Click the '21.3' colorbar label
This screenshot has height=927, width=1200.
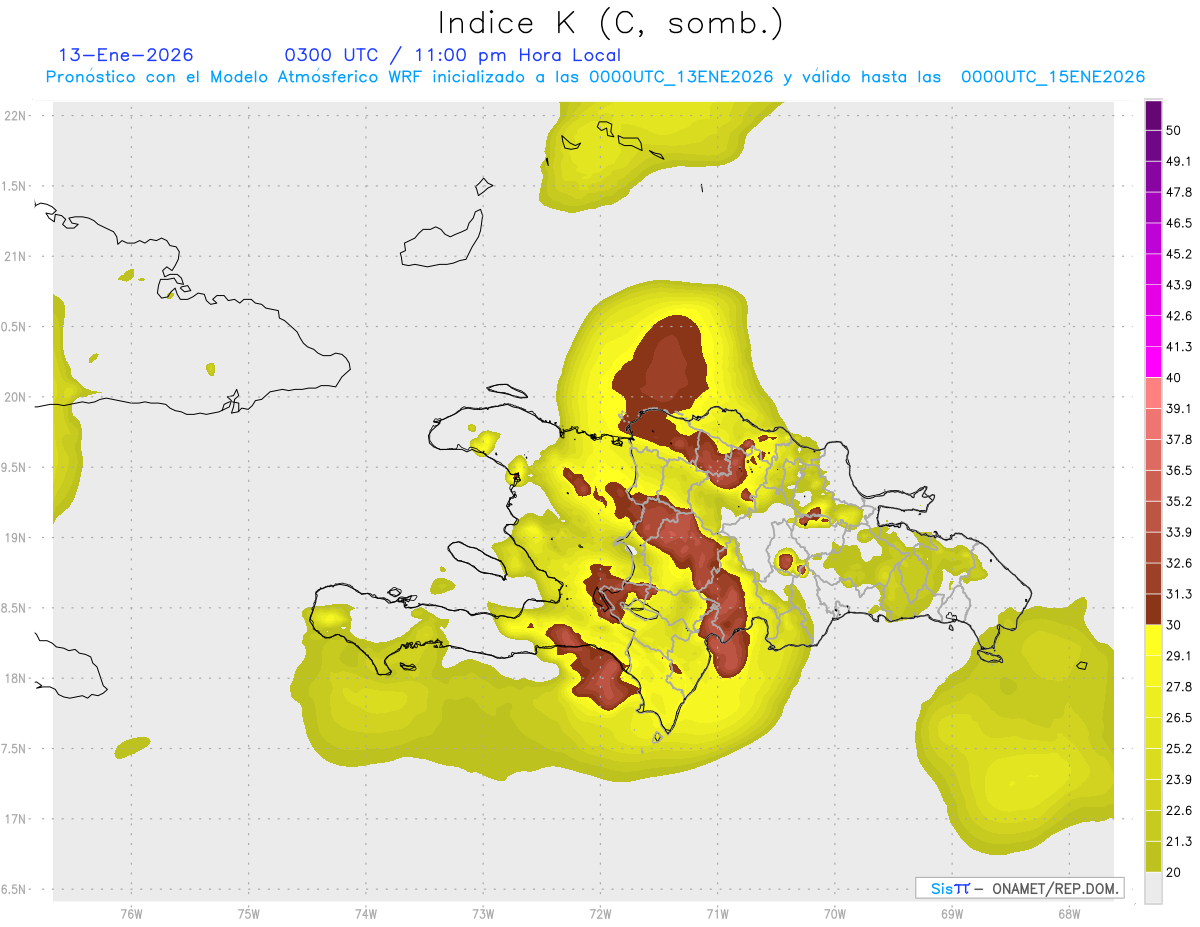click(1179, 841)
